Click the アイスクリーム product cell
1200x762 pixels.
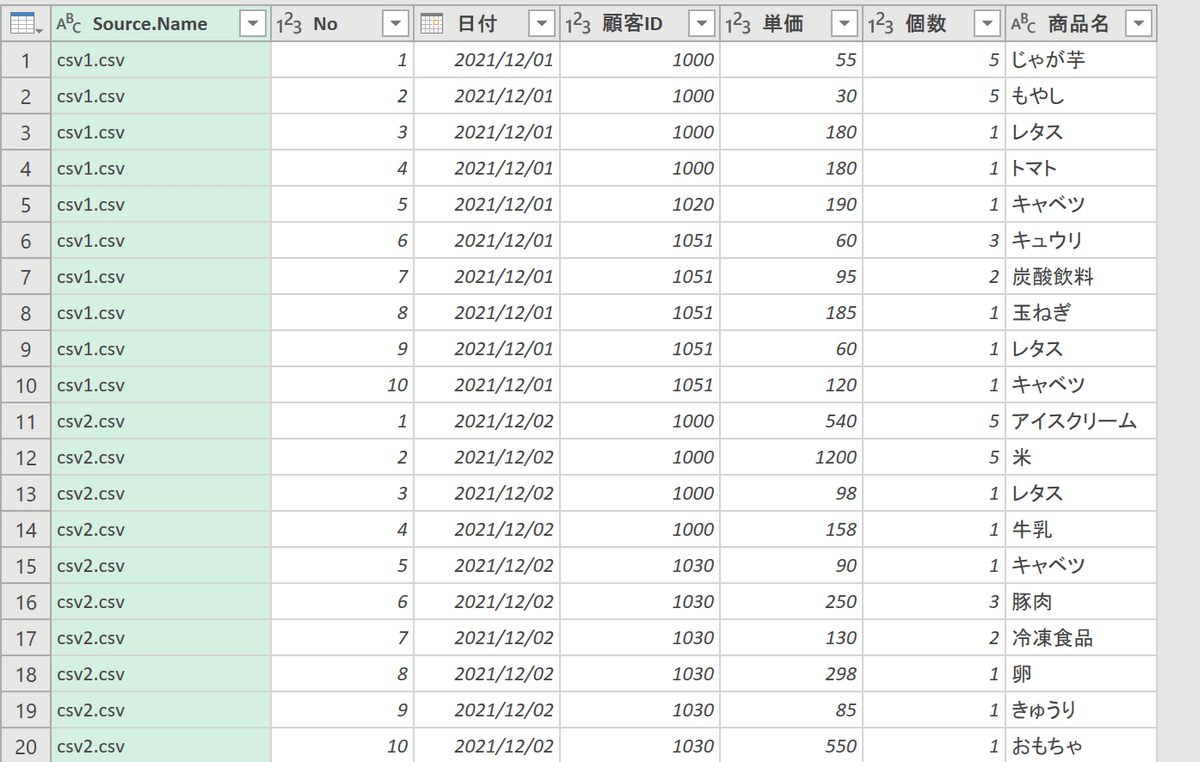pyautogui.click(x=1080, y=421)
